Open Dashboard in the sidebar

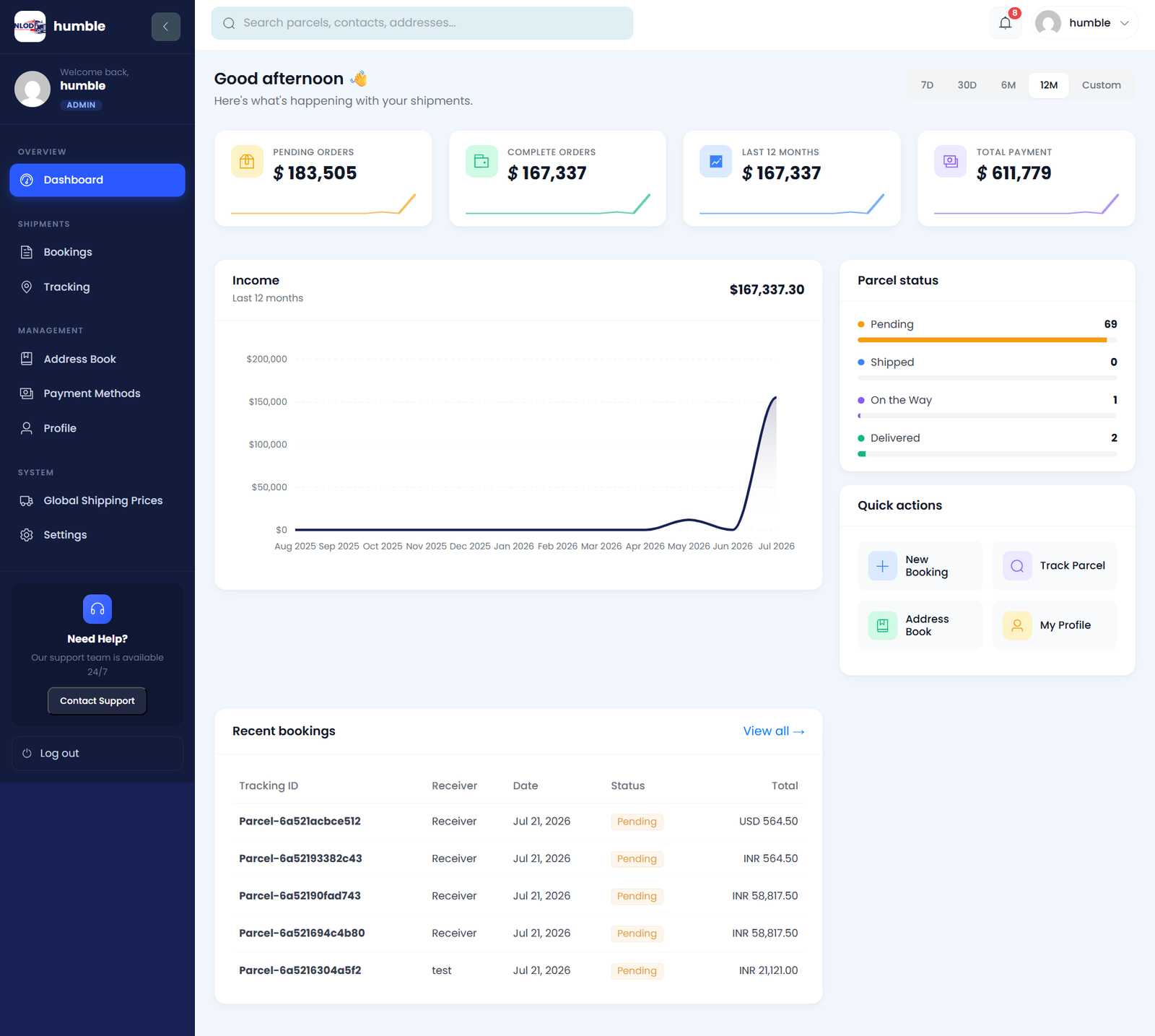click(x=97, y=180)
